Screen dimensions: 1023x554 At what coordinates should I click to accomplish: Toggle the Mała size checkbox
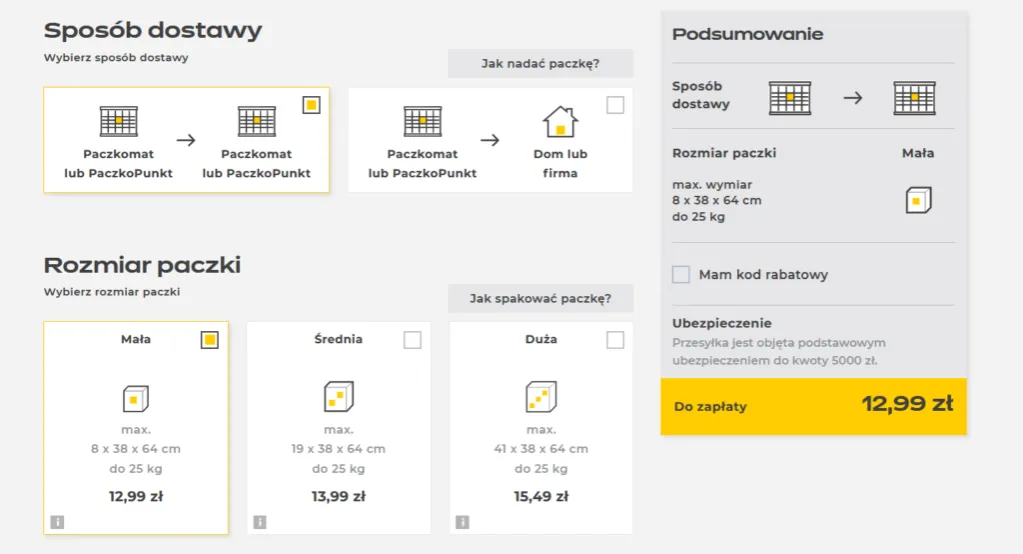[209, 340]
